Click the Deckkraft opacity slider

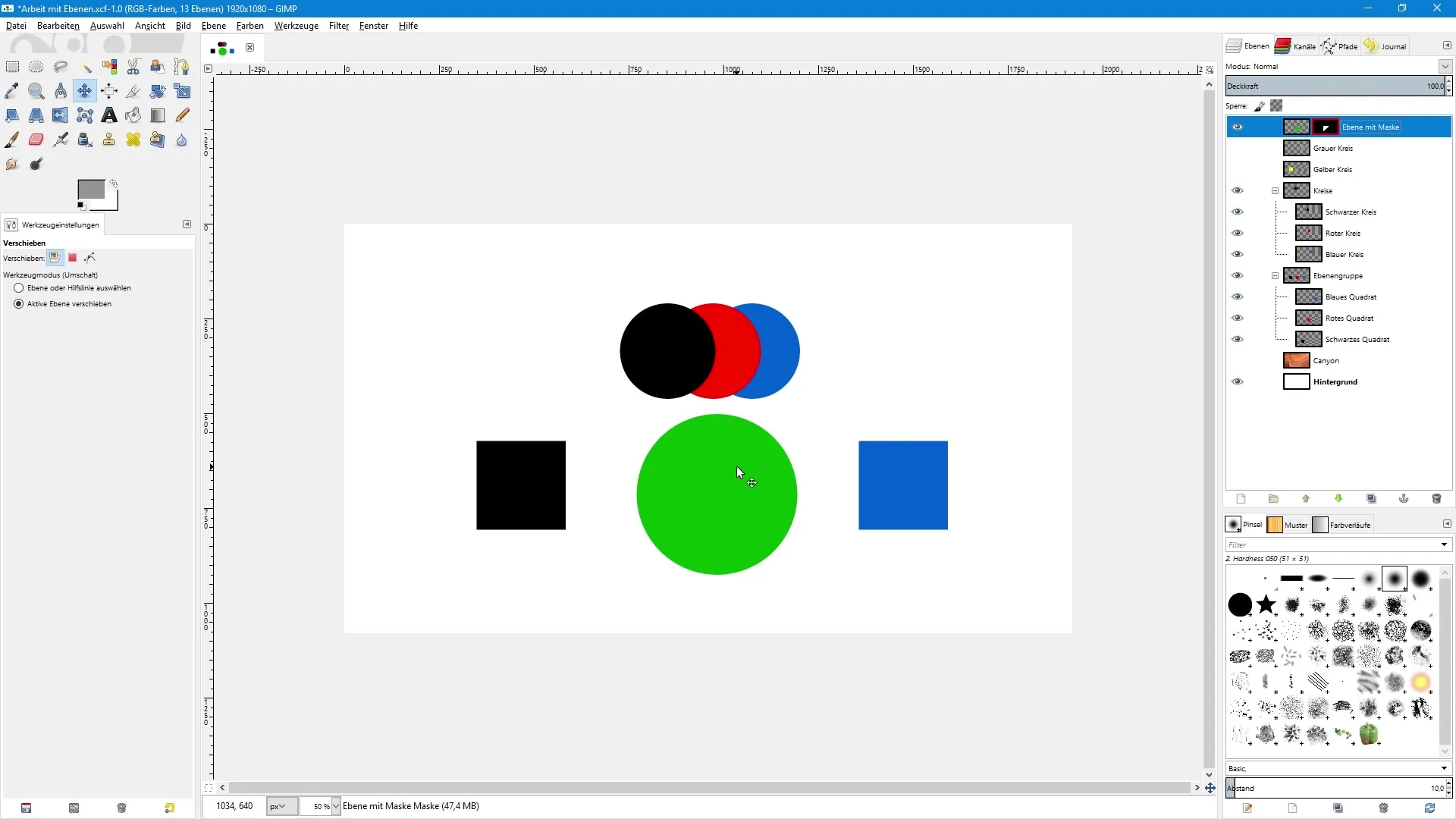1335,86
